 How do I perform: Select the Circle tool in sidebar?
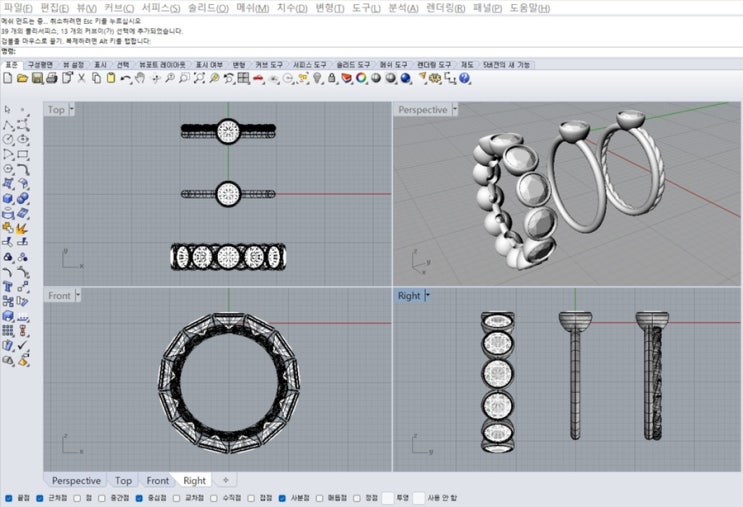click(8, 139)
